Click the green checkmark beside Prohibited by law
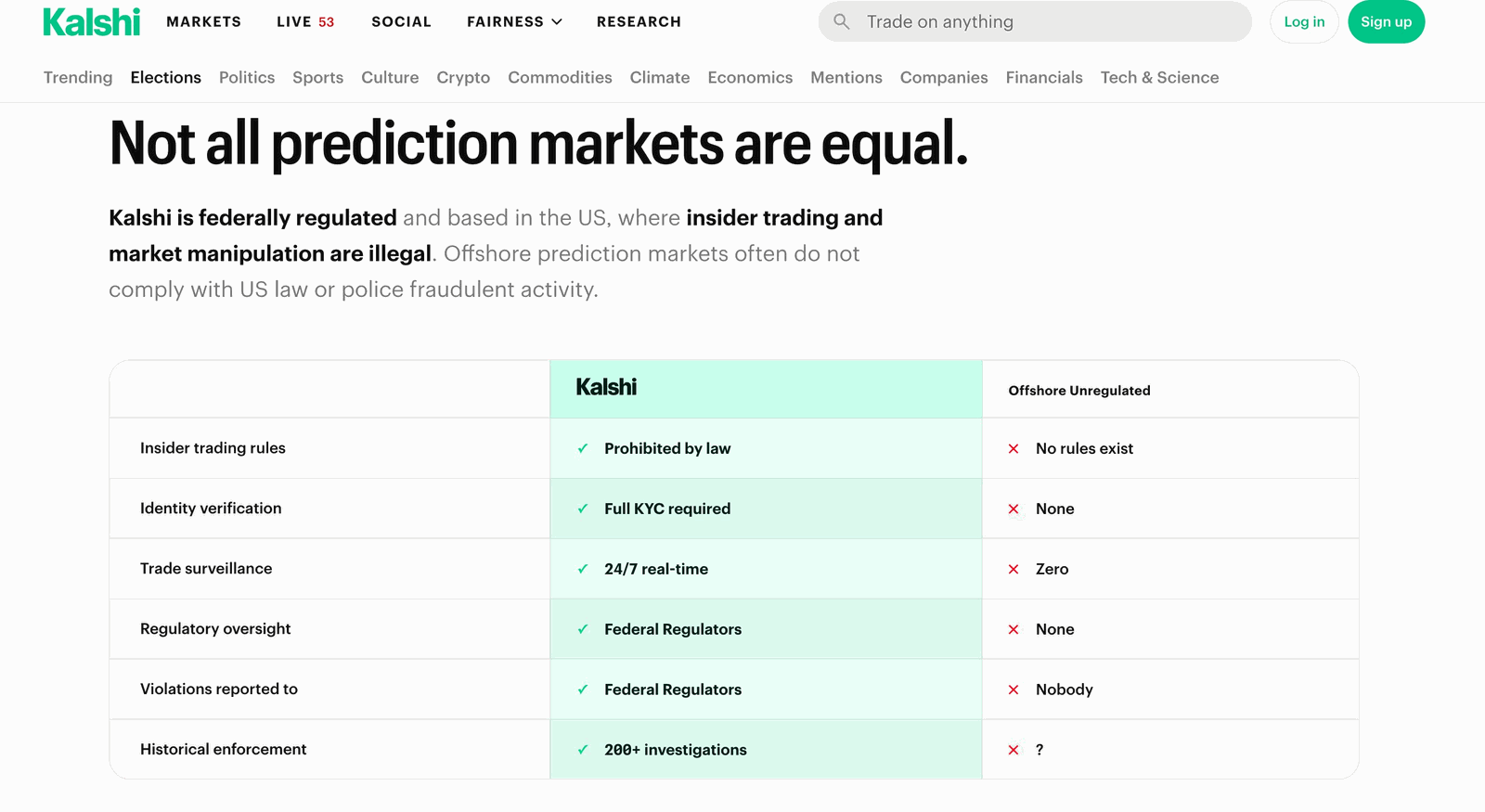Image resolution: width=1485 pixels, height=812 pixels. (x=582, y=447)
